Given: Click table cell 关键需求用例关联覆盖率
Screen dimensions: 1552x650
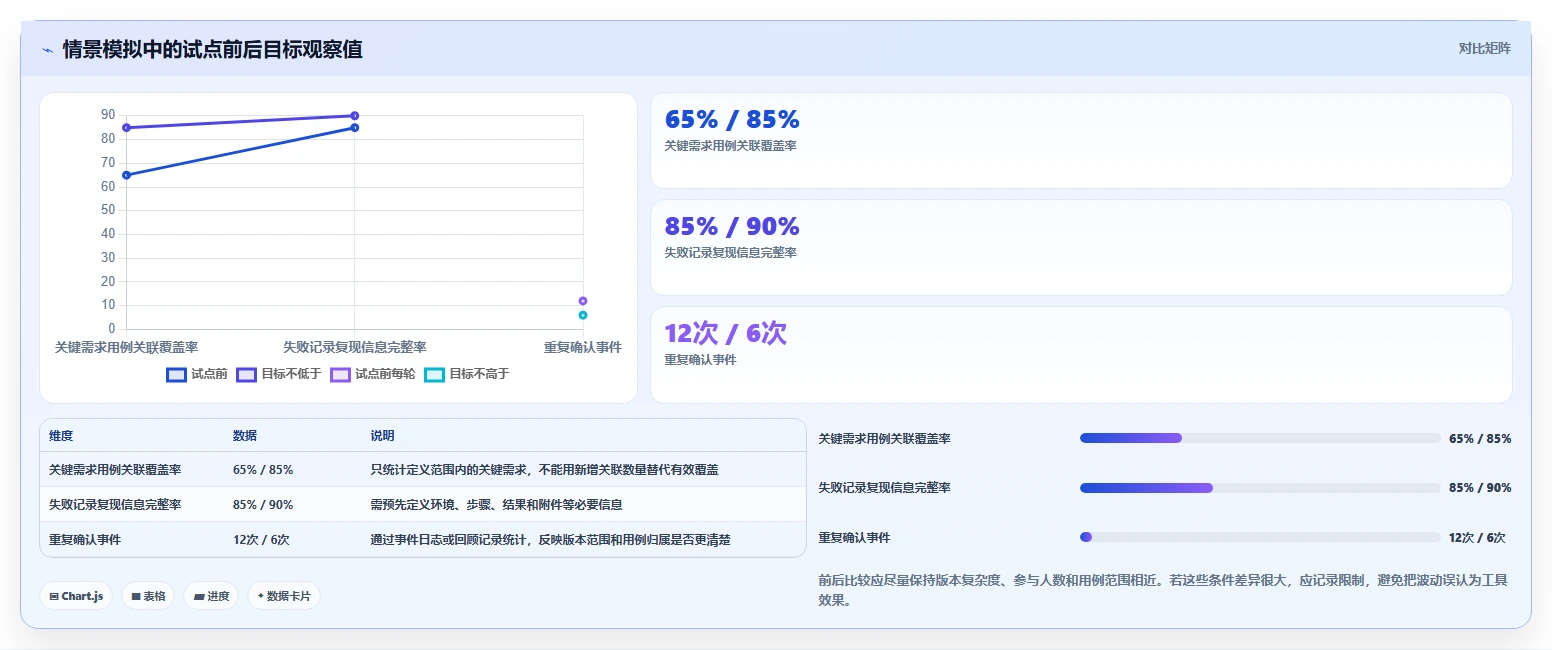Looking at the screenshot, I should point(115,469).
